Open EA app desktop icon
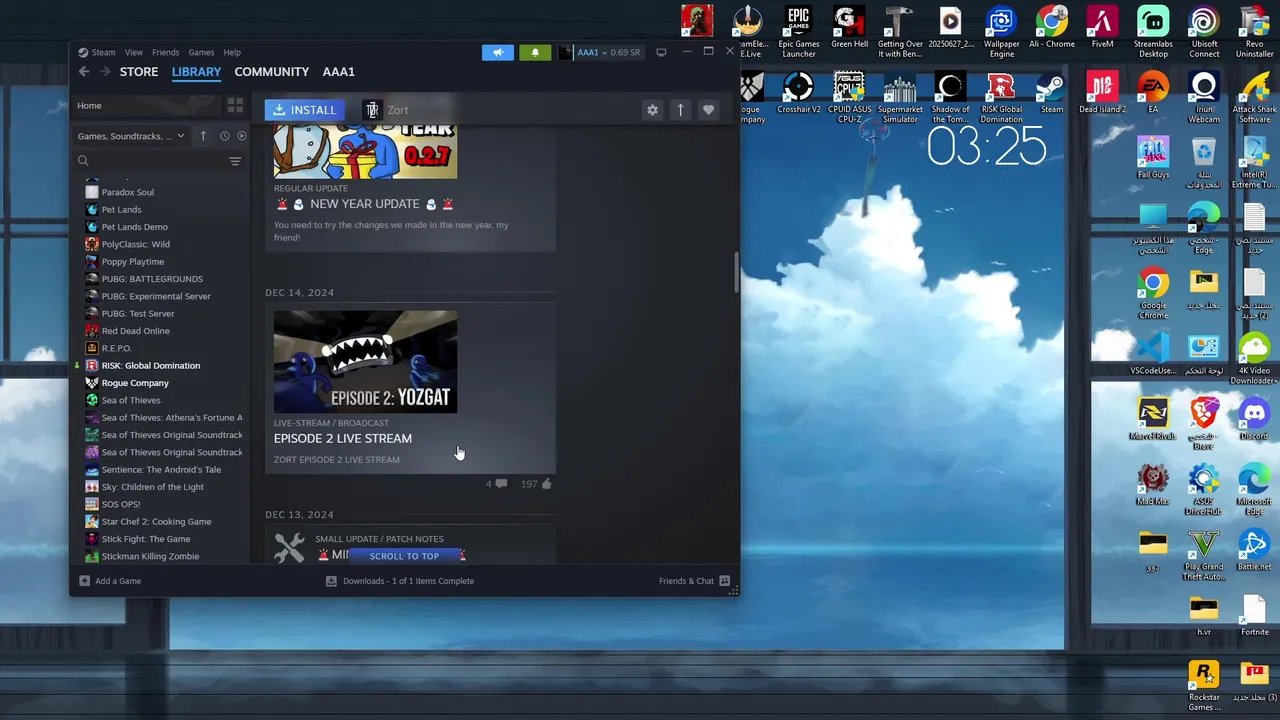Image resolution: width=1280 pixels, height=720 pixels. (1153, 93)
